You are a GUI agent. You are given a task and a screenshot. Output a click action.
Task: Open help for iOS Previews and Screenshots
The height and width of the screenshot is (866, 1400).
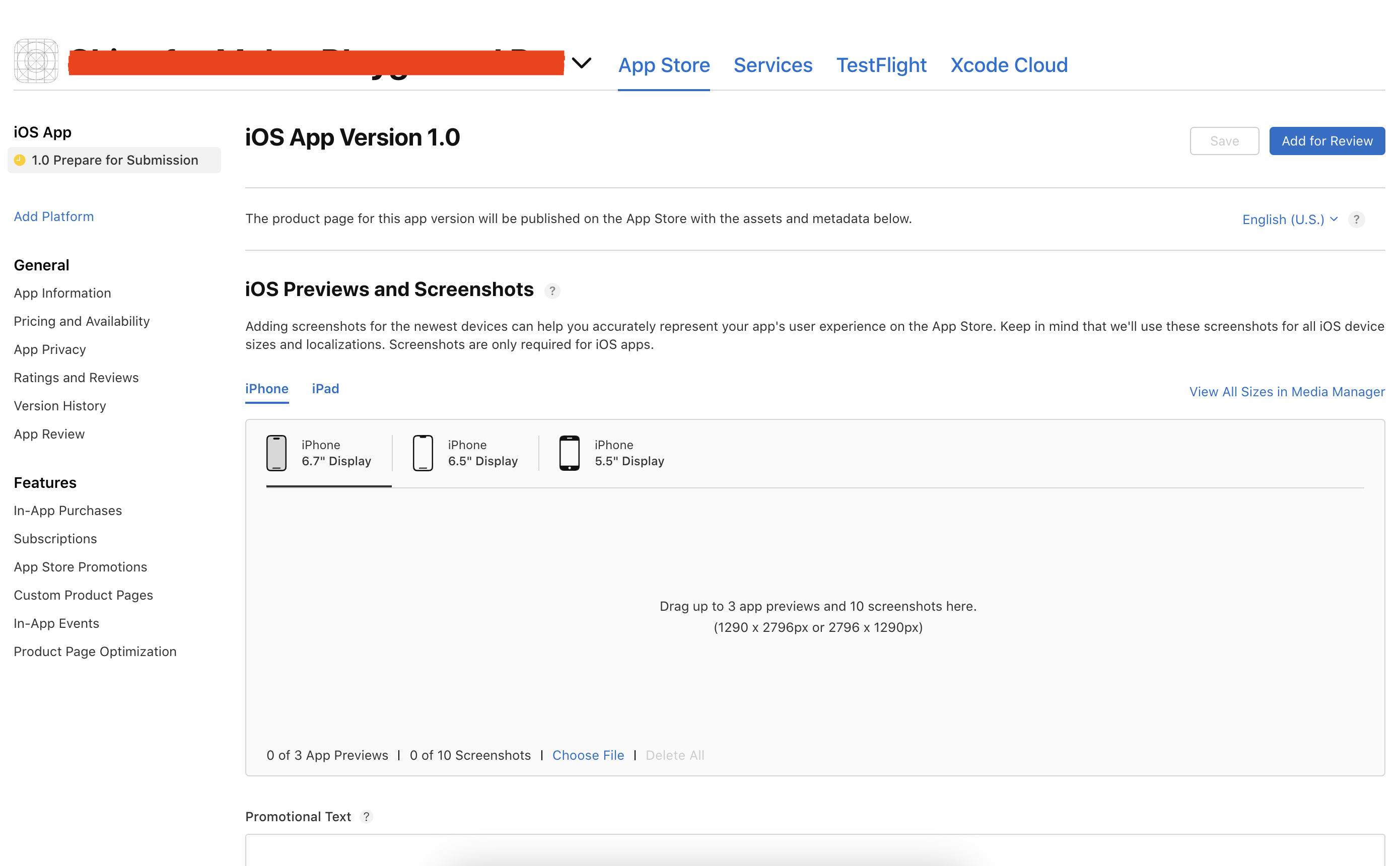[551, 291]
